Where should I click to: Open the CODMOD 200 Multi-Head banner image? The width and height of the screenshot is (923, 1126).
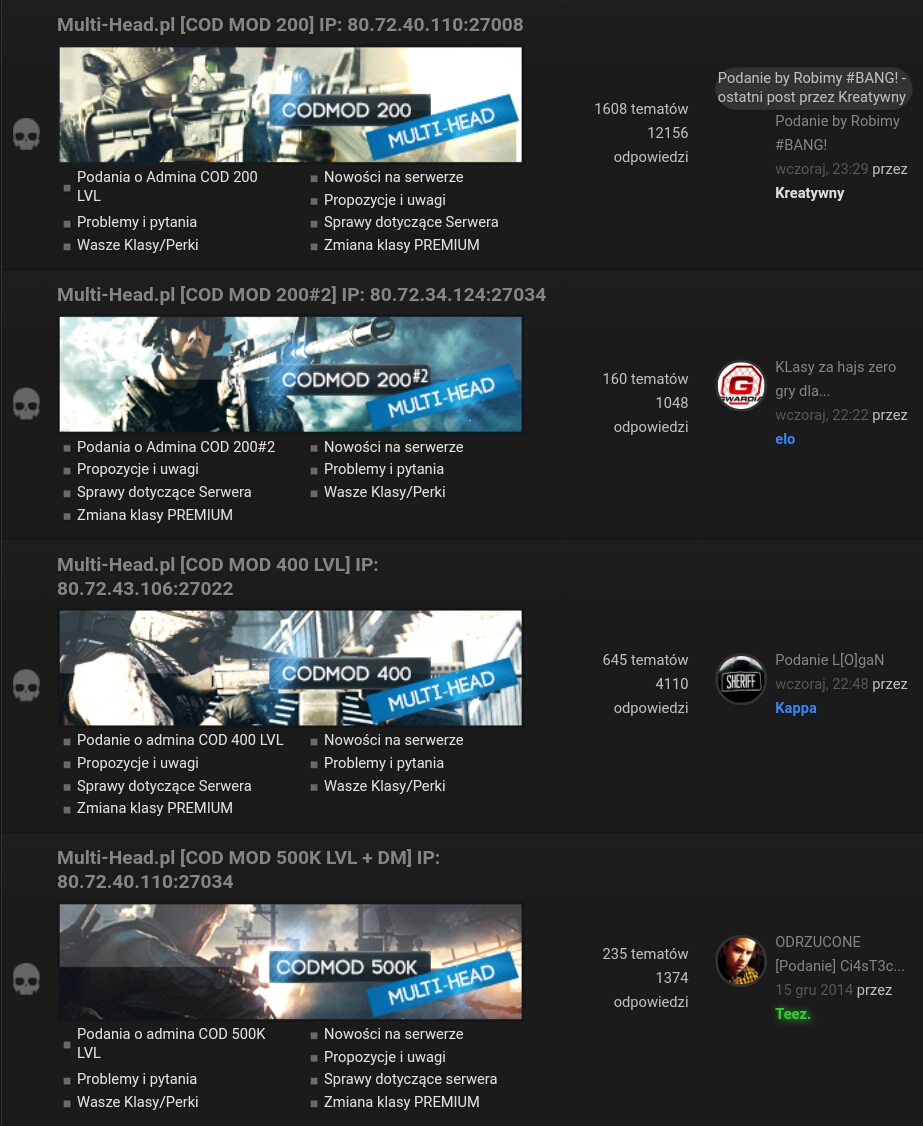[x=290, y=105]
